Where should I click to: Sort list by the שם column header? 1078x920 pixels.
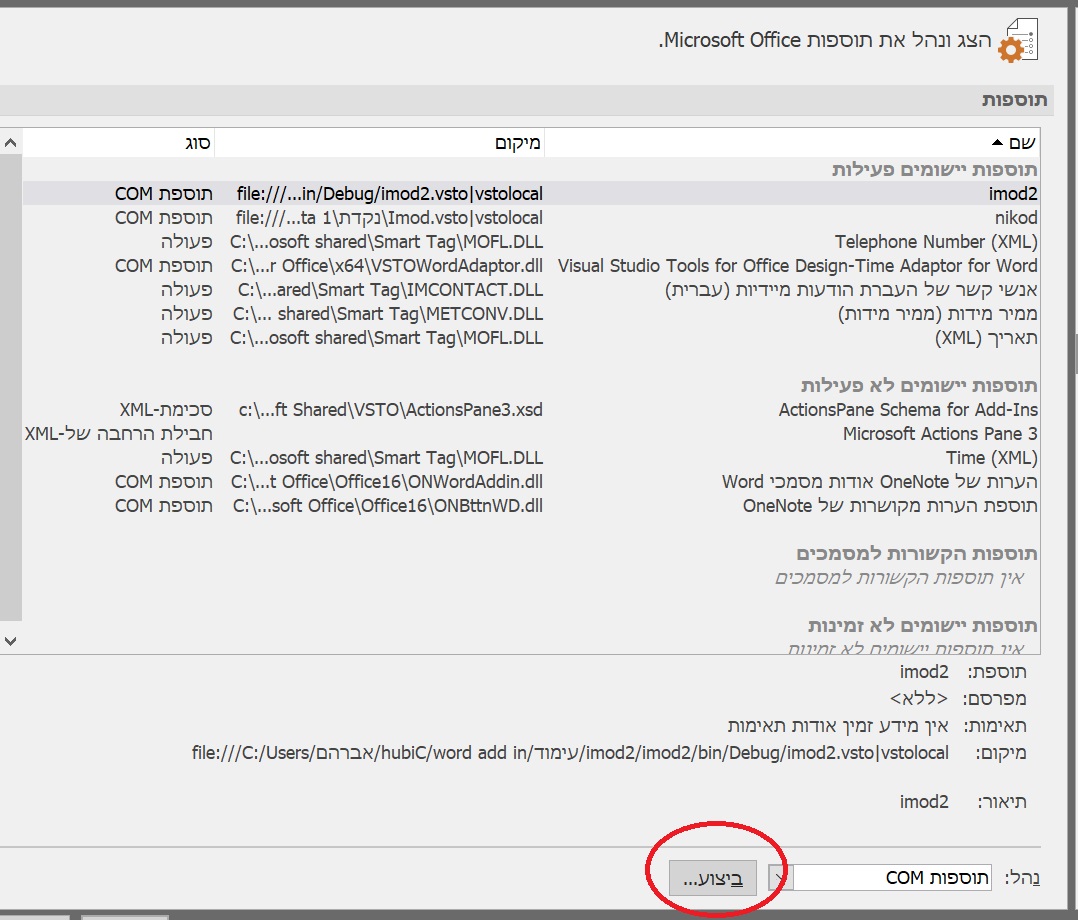click(791, 143)
